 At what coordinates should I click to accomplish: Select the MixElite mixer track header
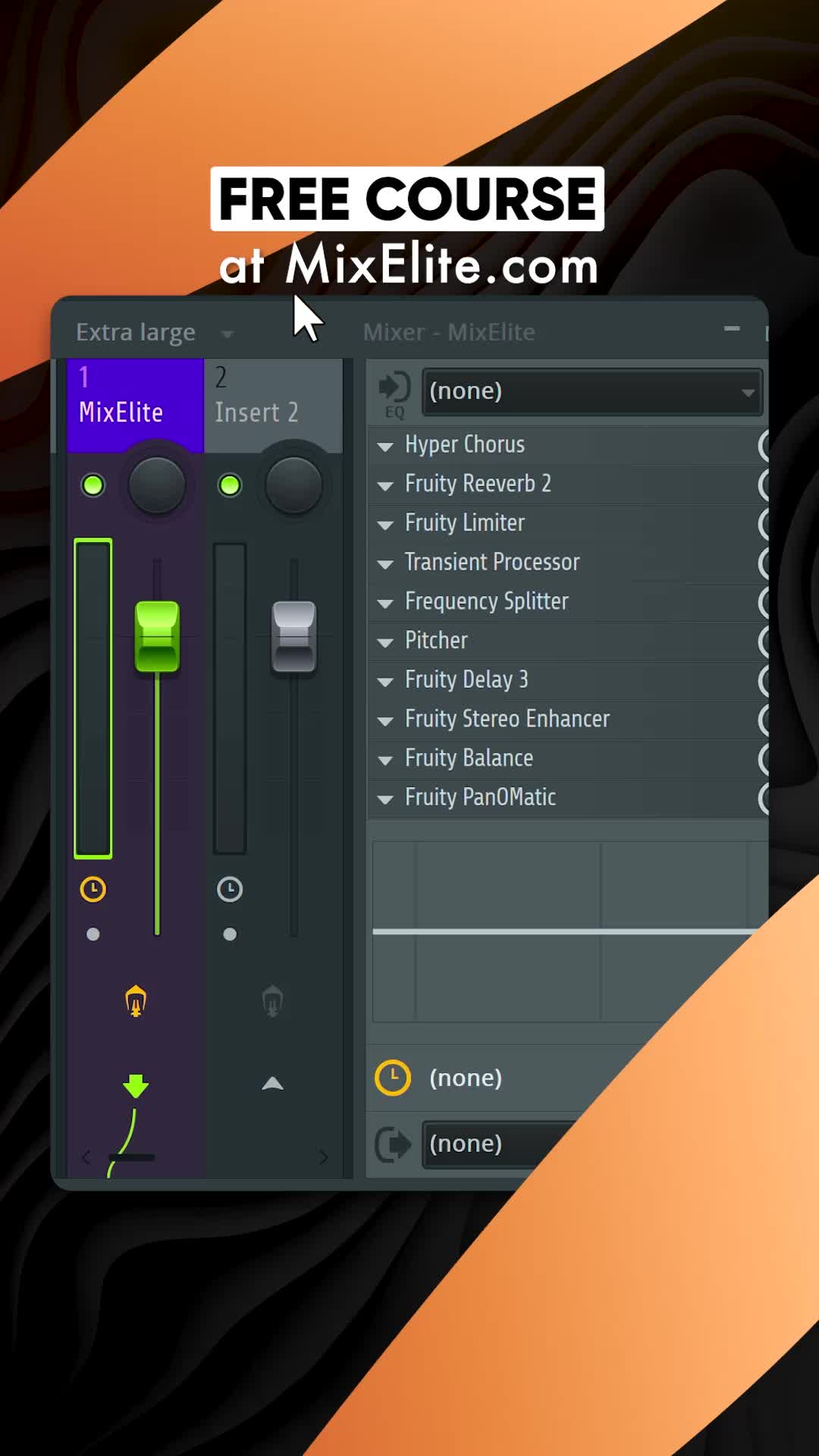135,405
